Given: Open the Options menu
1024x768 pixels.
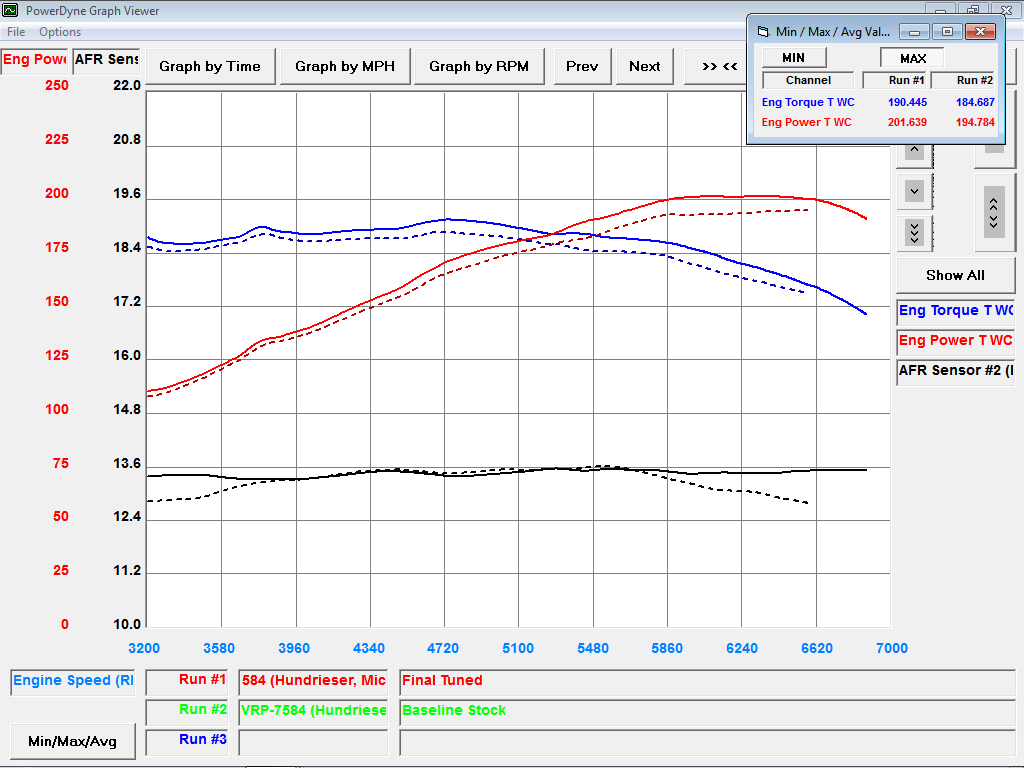Looking at the screenshot, I should [x=60, y=32].
